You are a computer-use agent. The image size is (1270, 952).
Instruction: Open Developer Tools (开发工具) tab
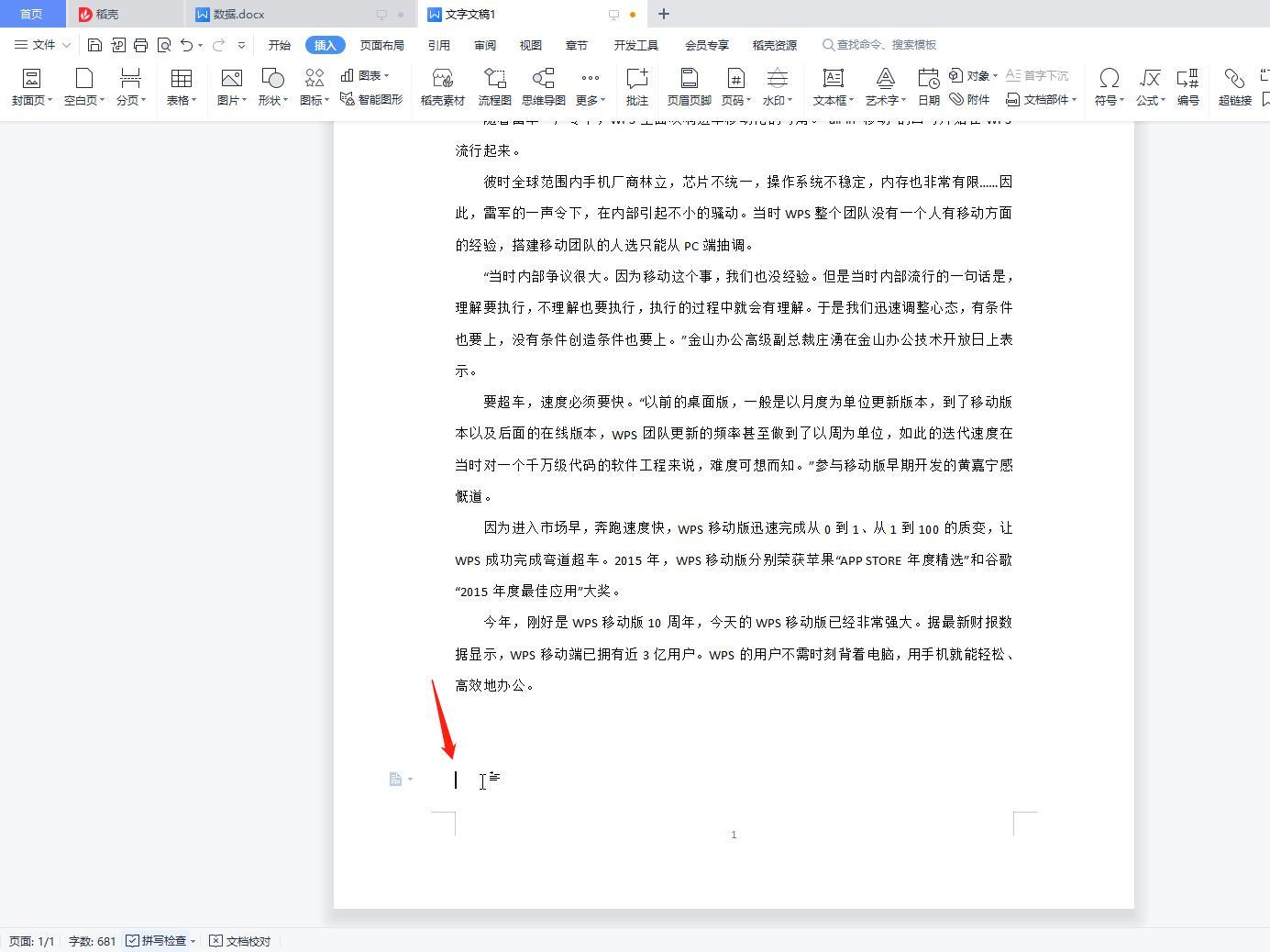pos(635,45)
